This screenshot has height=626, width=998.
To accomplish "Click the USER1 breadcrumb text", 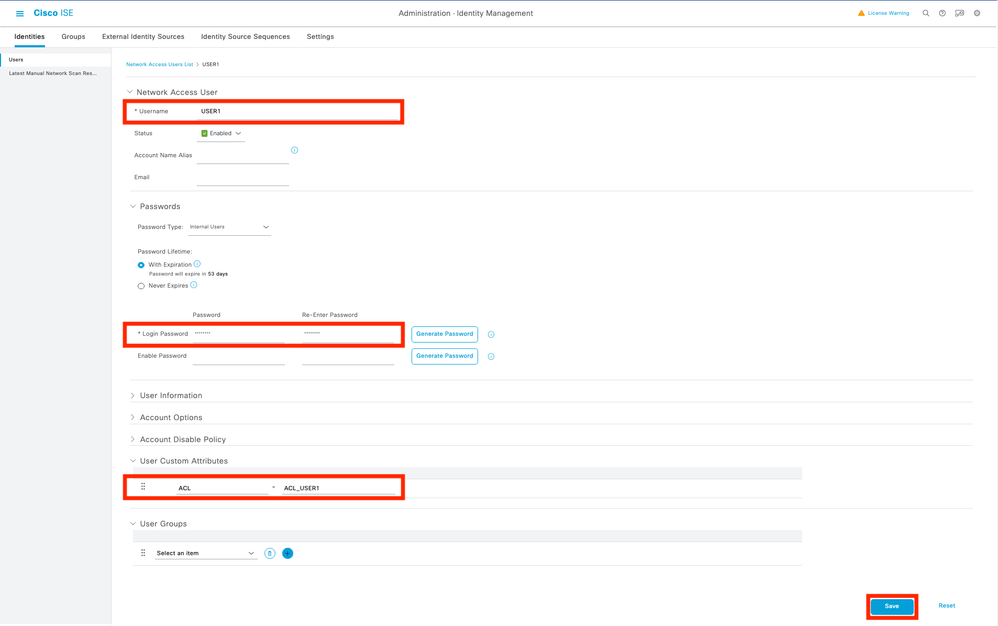I will (211, 64).
